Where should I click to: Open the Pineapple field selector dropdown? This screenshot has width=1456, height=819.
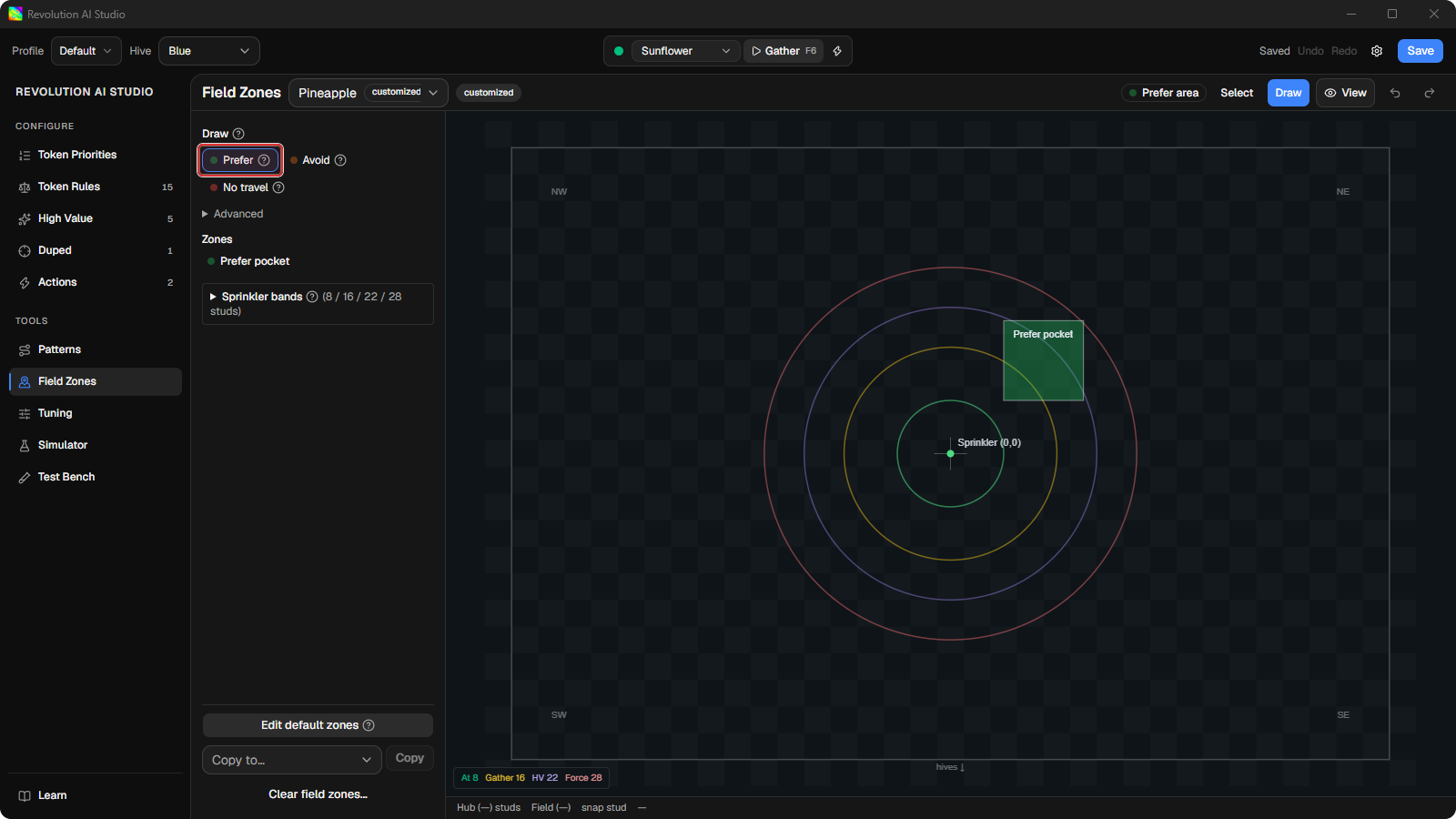(369, 93)
